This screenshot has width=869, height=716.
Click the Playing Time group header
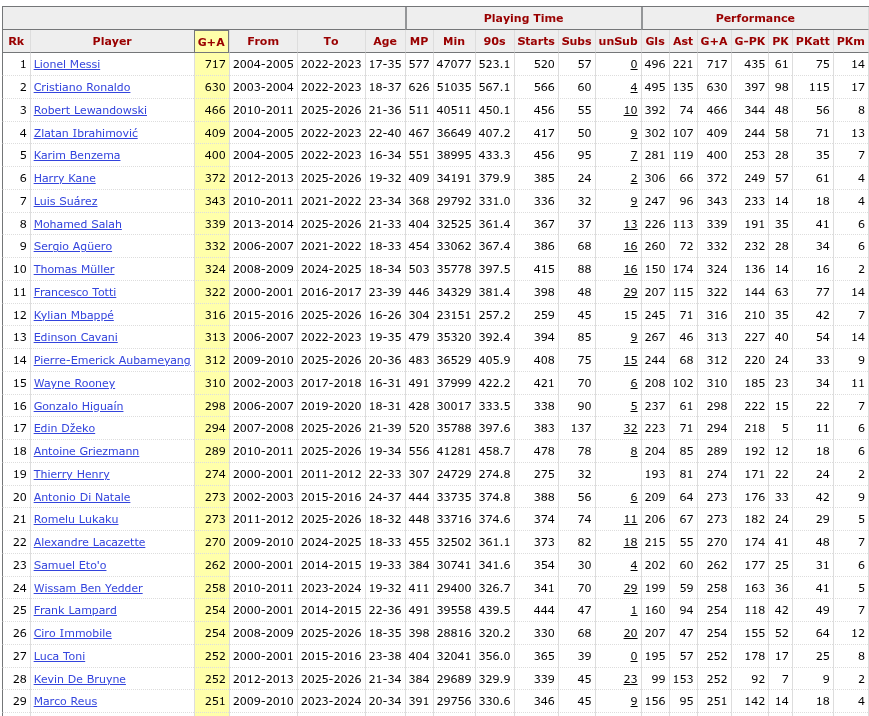[524, 18]
